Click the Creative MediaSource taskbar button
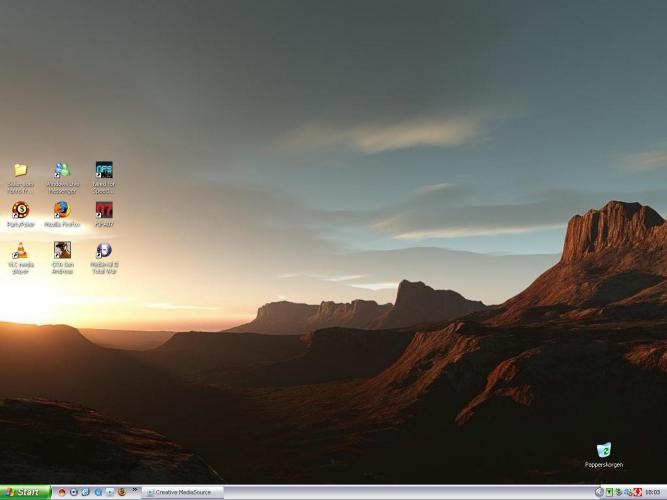Viewport: 667px width, 500px height. 182,492
